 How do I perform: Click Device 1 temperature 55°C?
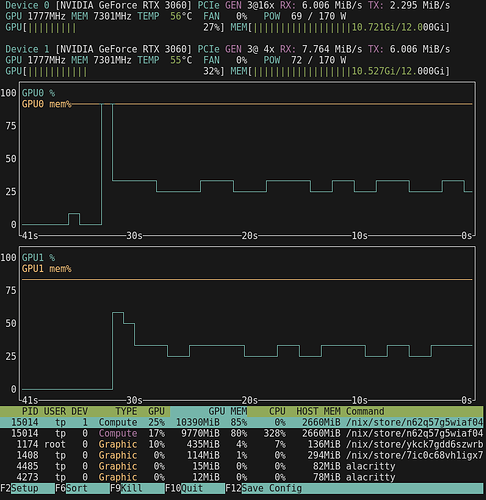[181, 60]
